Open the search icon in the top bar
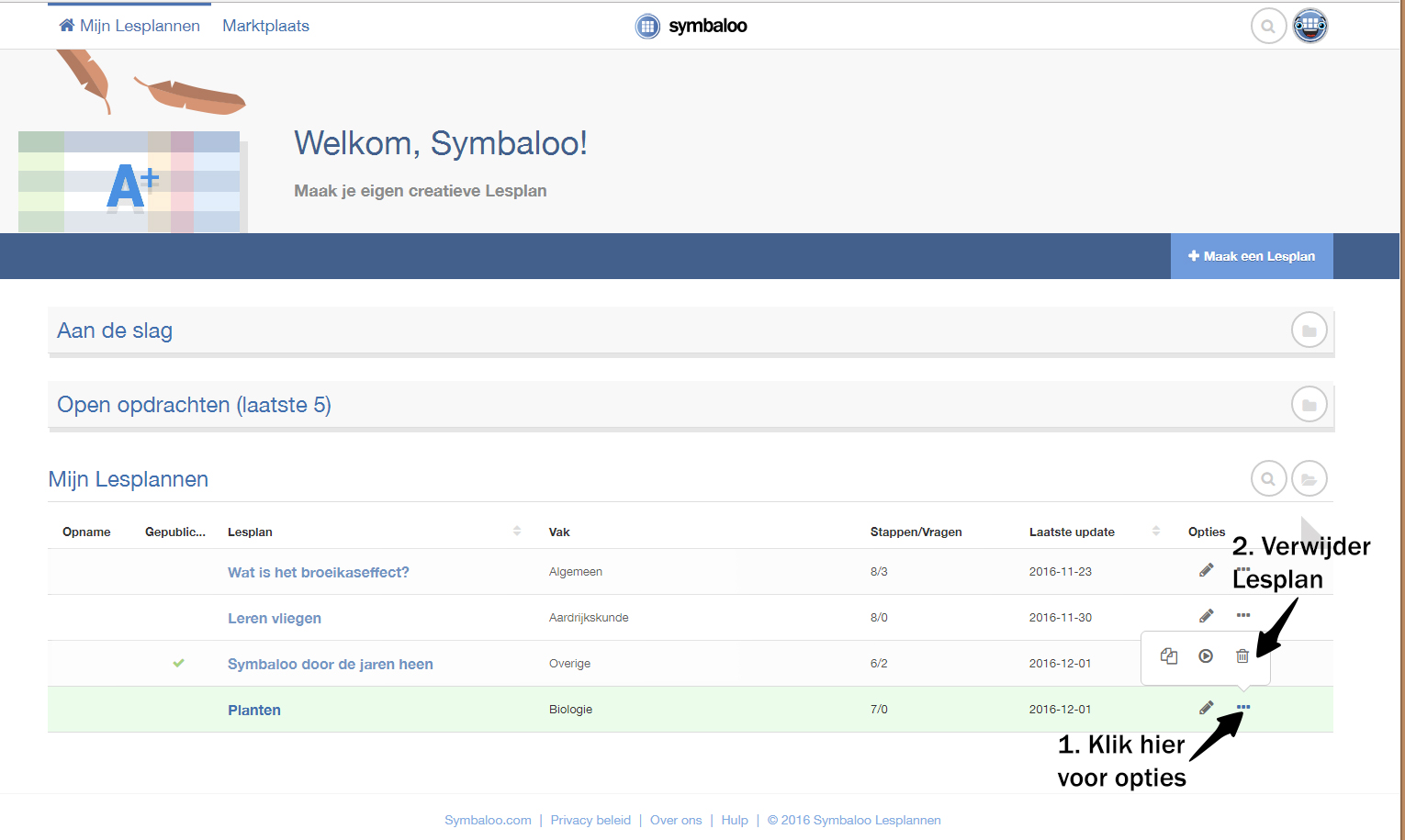This screenshot has height=840, width=1405. pyautogui.click(x=1268, y=26)
